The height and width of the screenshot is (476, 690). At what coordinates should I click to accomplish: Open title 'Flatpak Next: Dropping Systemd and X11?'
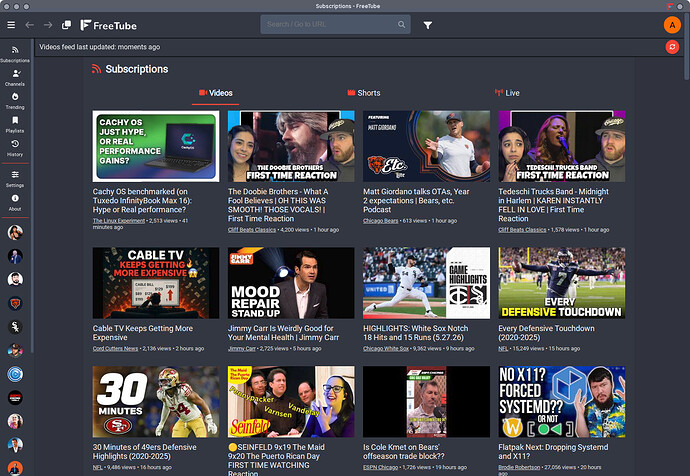click(553, 452)
